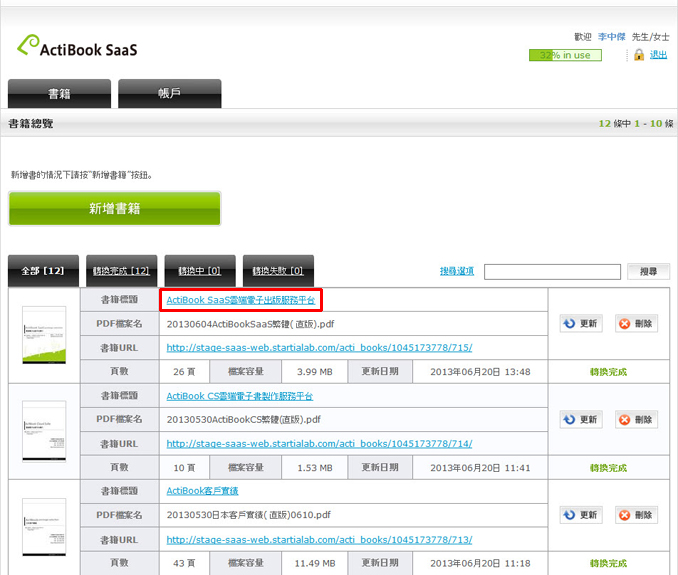Click the record count text 12 條中 1 - 10 條

[636, 124]
